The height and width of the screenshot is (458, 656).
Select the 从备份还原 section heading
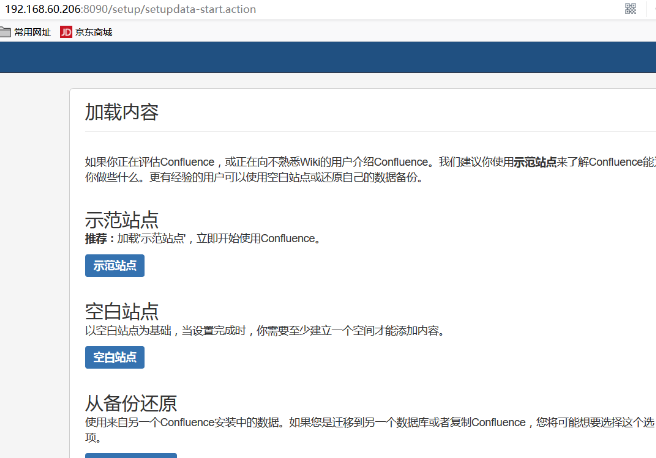(x=131, y=404)
